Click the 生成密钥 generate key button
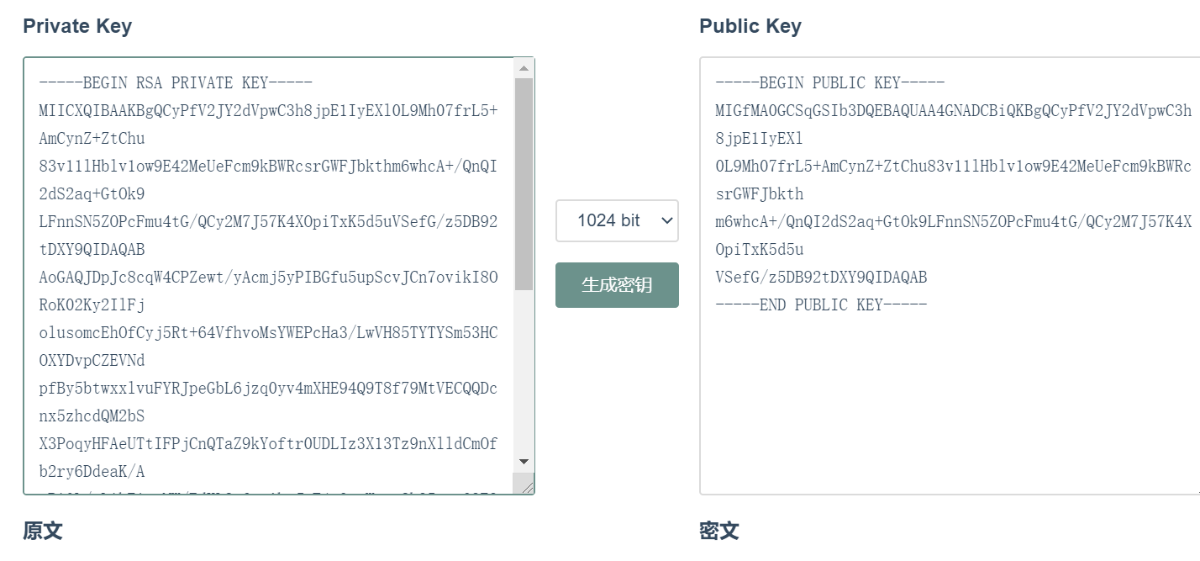Image resolution: width=1200 pixels, height=561 pixels. (x=617, y=285)
